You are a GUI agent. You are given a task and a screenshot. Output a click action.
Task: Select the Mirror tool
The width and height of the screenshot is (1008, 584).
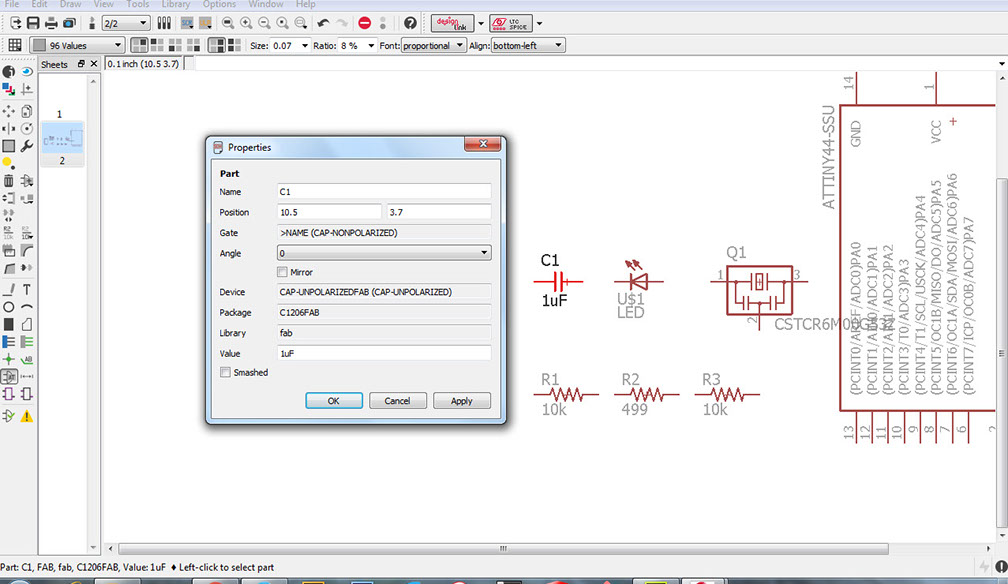[8, 129]
